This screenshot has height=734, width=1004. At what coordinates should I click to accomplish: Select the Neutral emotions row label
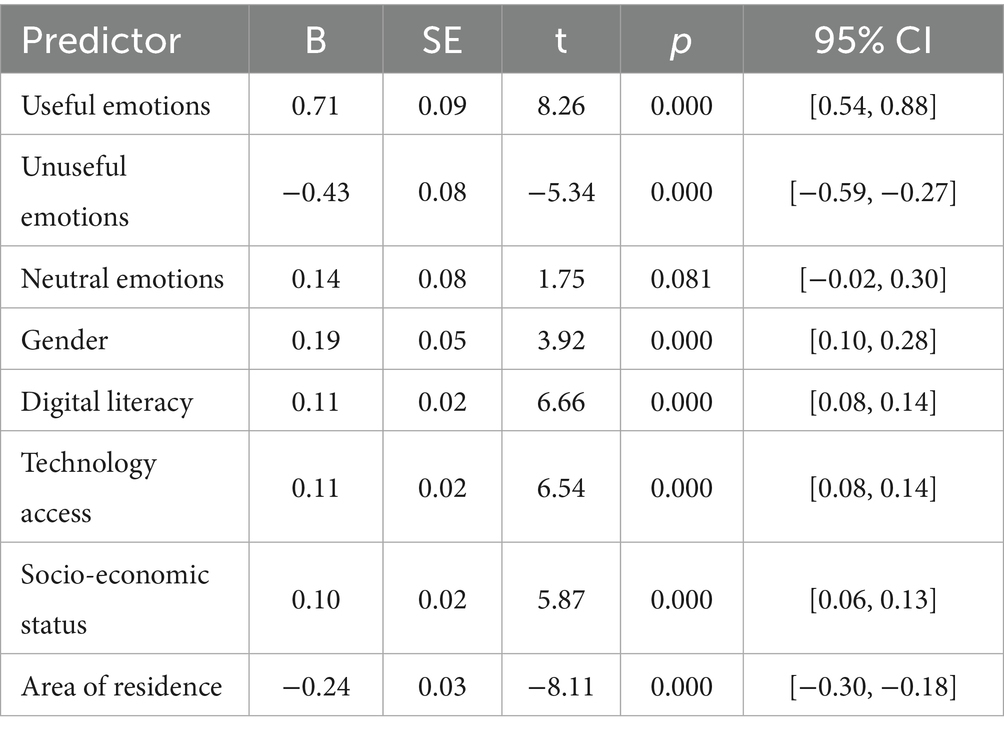tap(122, 277)
